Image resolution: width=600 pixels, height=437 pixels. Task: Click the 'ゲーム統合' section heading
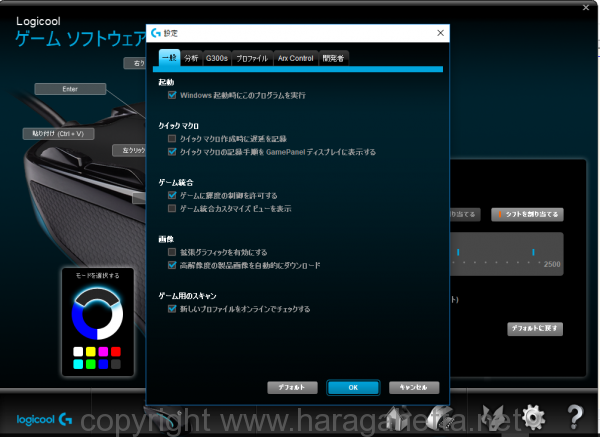(176, 183)
